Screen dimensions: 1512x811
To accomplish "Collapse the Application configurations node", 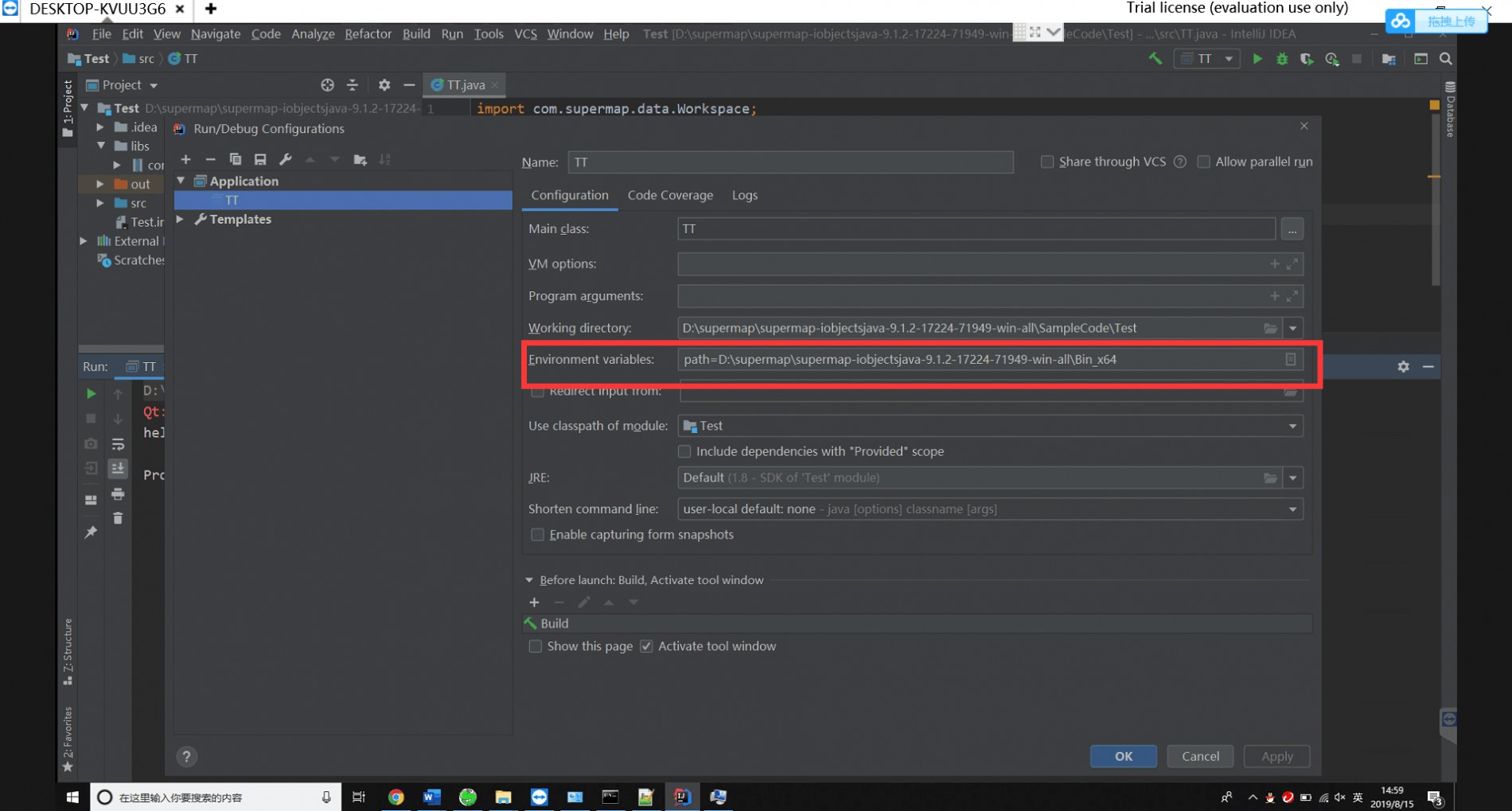I will [x=181, y=181].
